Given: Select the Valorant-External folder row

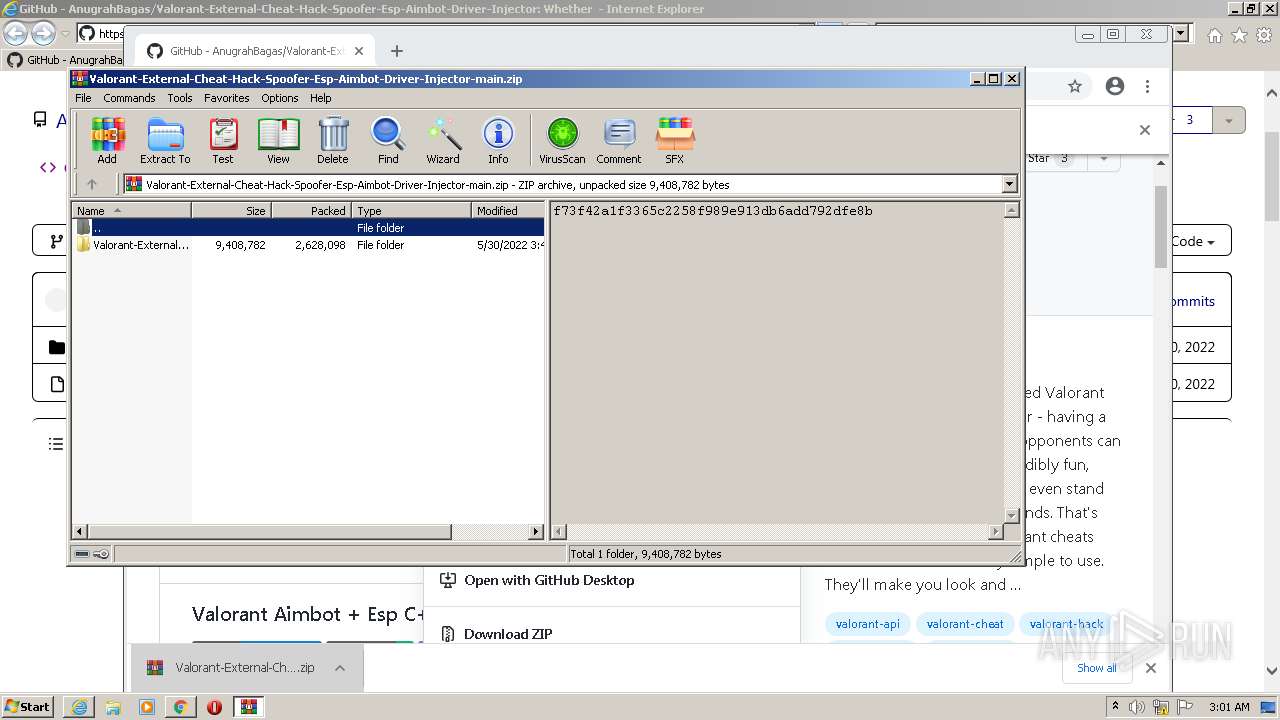Looking at the screenshot, I should pos(308,245).
